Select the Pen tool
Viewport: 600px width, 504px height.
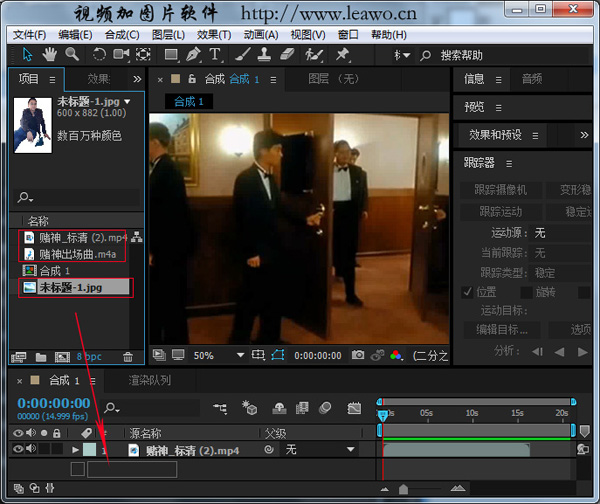click(193, 54)
